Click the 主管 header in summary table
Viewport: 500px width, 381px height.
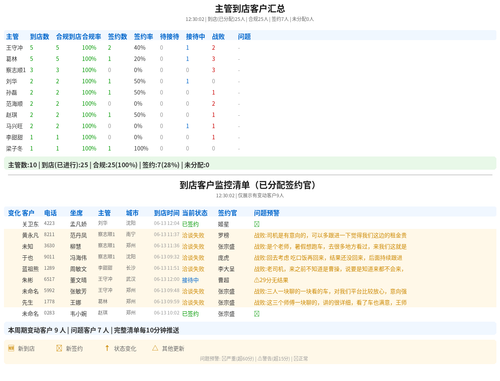pos(12,37)
